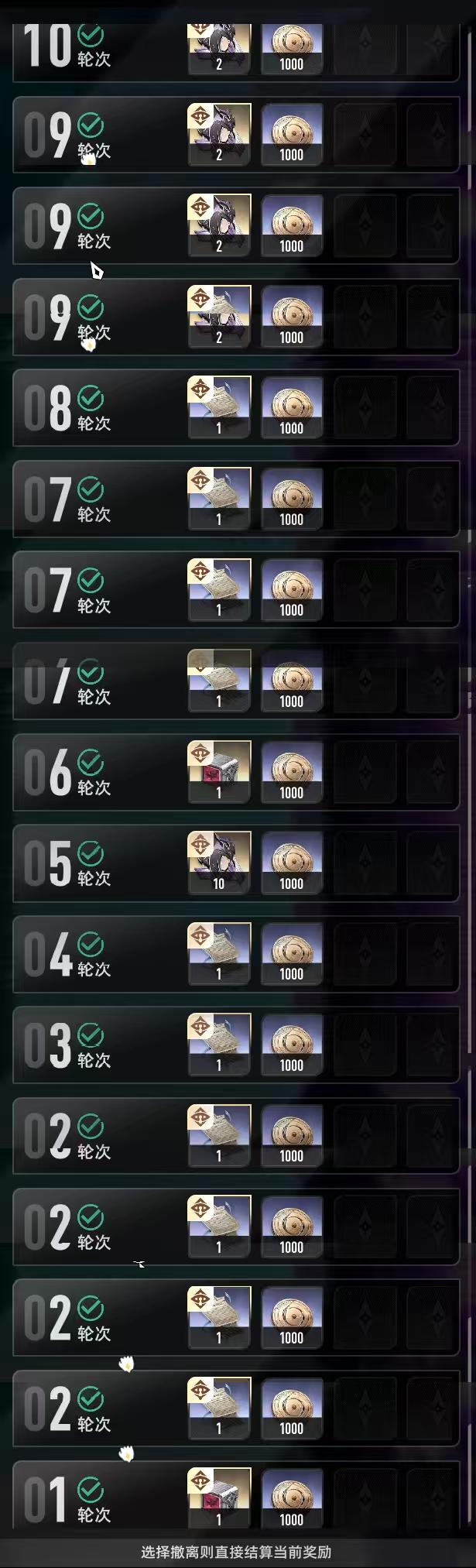Click the green checkmark on round 05
Image resolution: width=476 pixels, height=1568 pixels.
tap(91, 853)
